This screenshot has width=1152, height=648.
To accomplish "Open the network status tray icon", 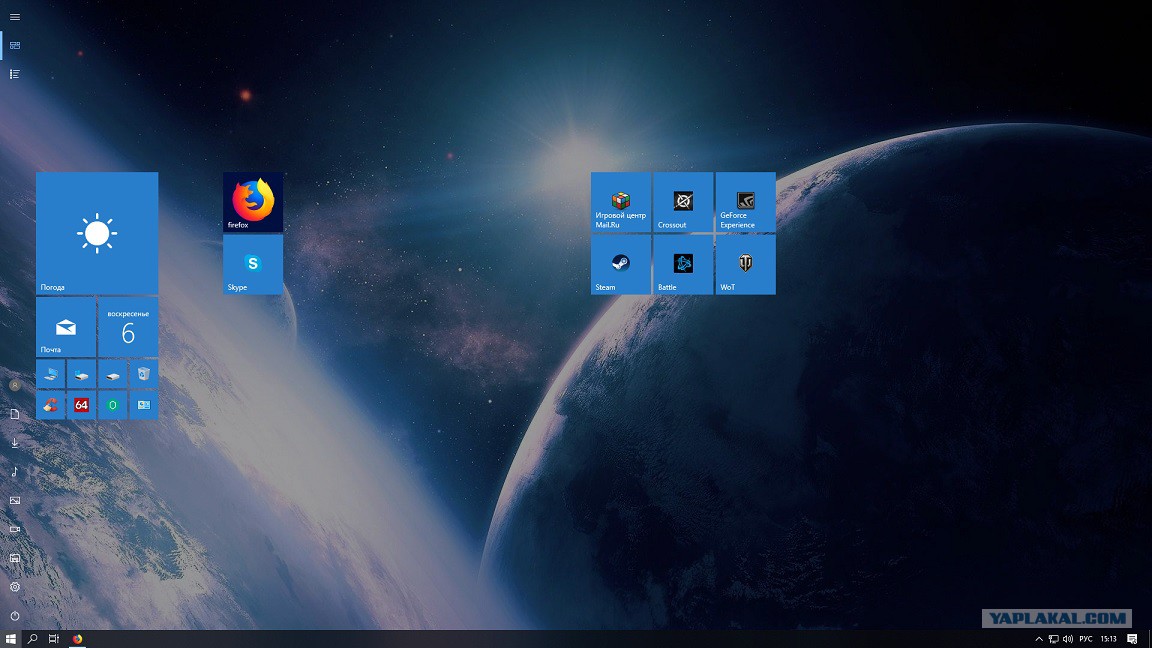I will [x=1054, y=639].
